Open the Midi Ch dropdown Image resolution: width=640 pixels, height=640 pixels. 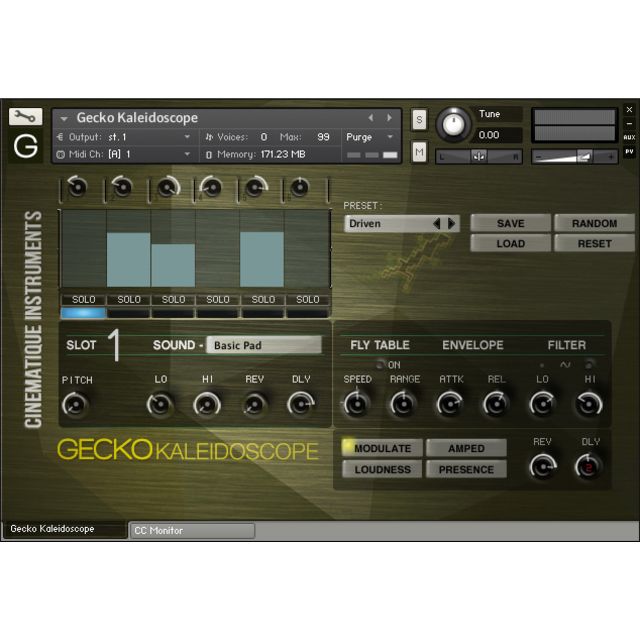click(123, 154)
